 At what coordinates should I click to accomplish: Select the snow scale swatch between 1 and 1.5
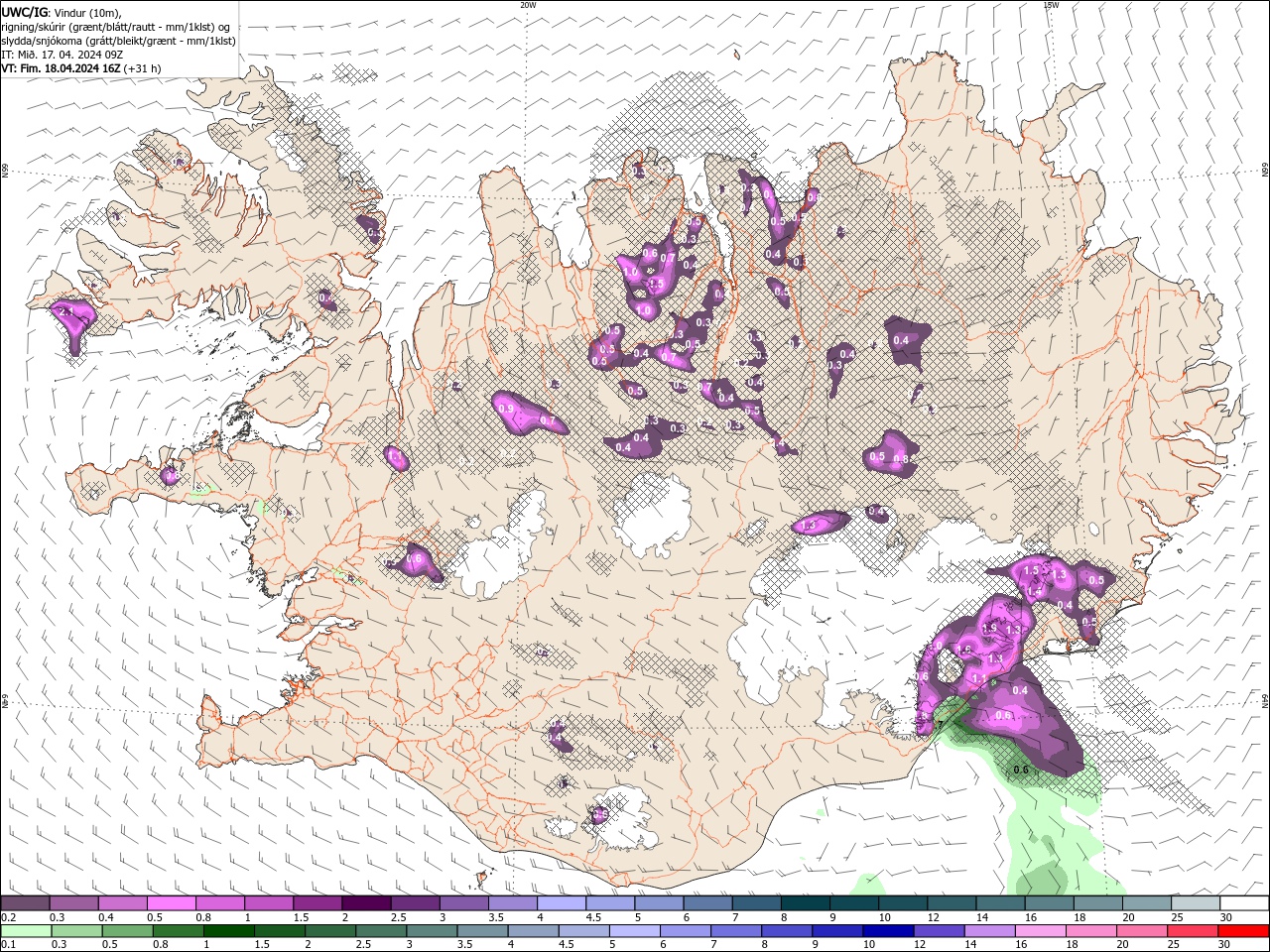click(x=269, y=903)
